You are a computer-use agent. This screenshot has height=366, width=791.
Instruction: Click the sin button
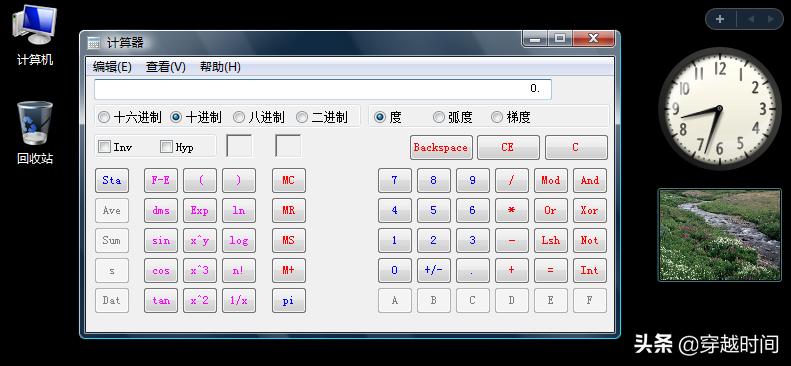point(160,240)
